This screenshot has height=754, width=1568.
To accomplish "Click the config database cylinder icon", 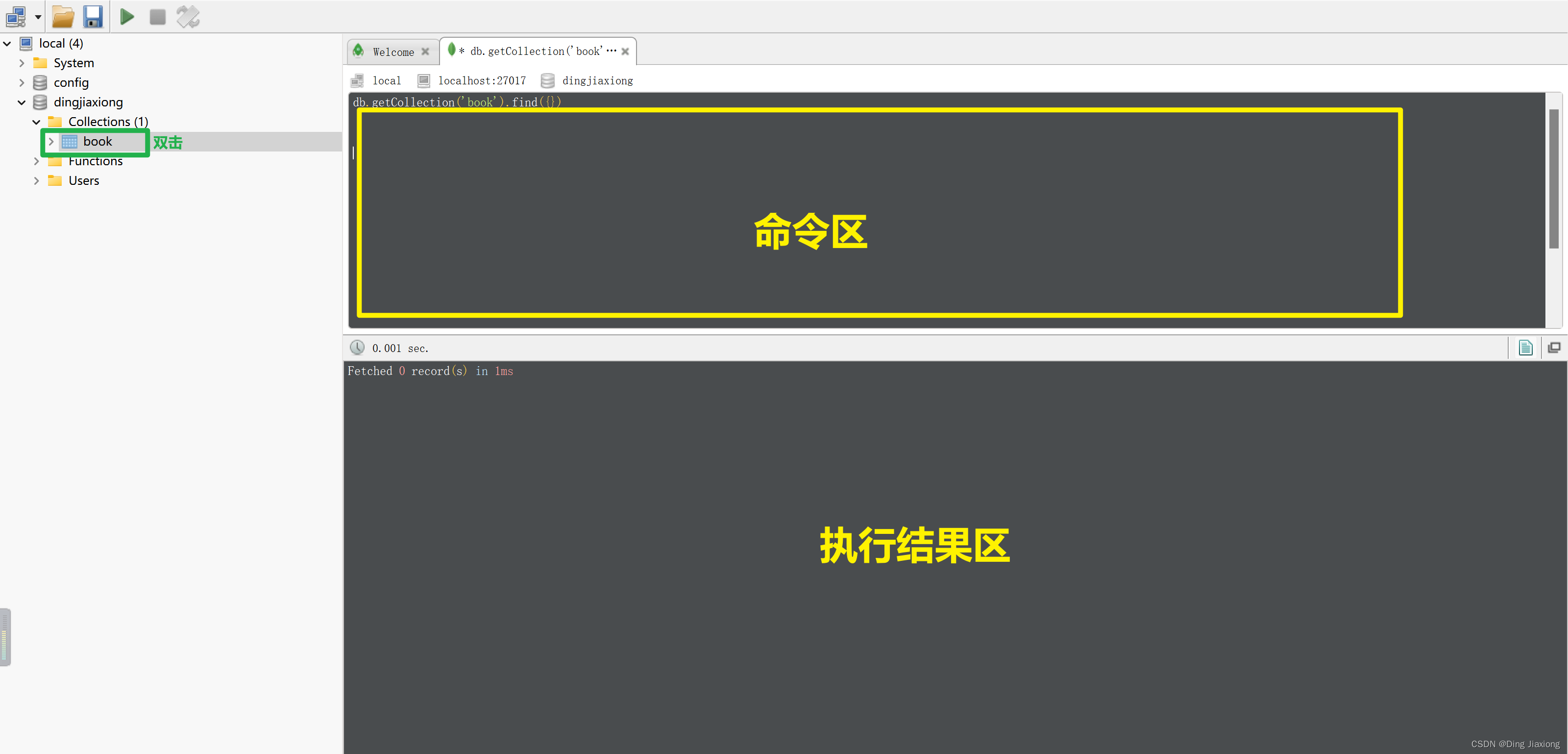I will (40, 82).
